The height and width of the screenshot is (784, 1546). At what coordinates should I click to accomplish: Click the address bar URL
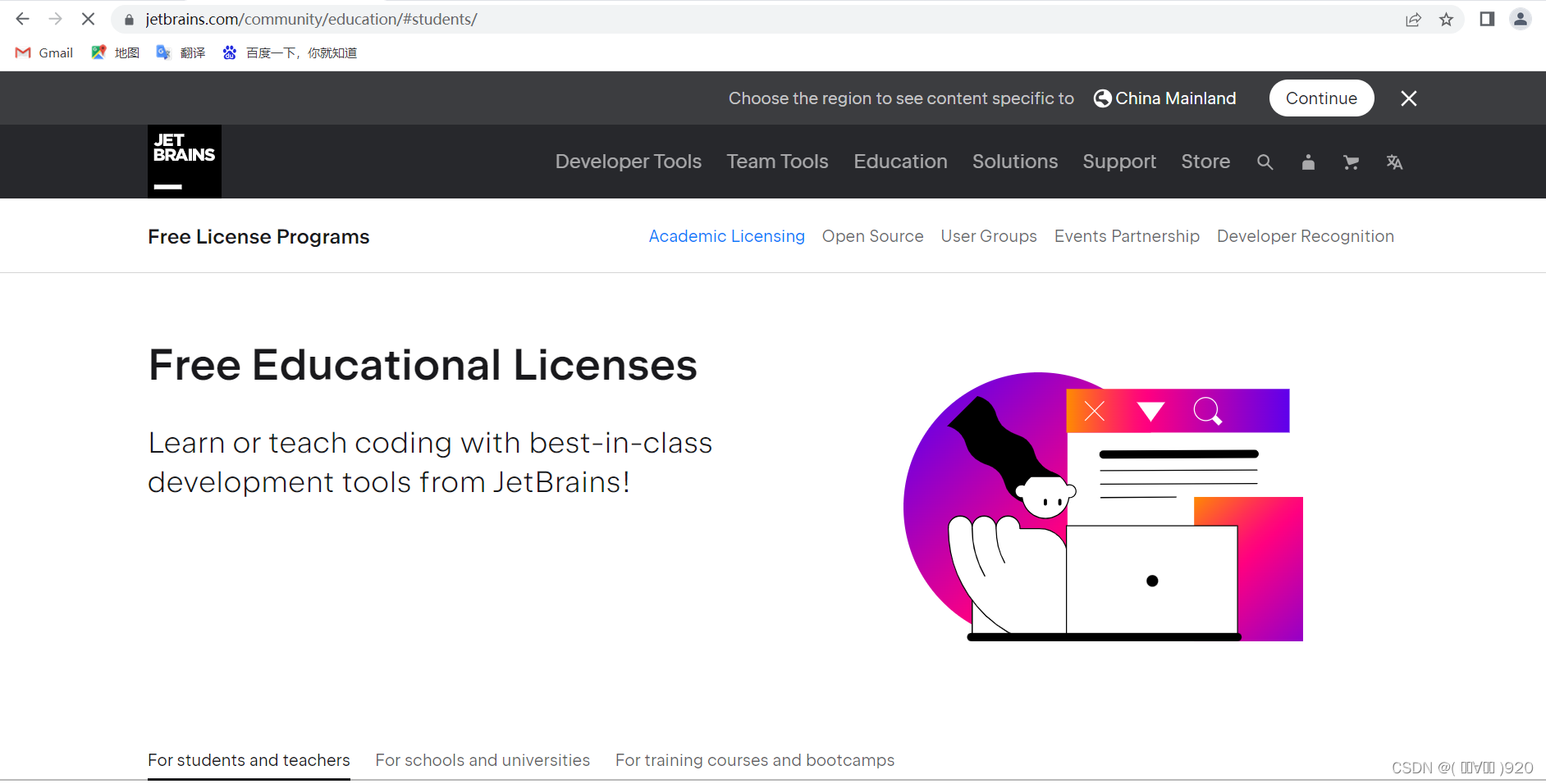(311, 20)
